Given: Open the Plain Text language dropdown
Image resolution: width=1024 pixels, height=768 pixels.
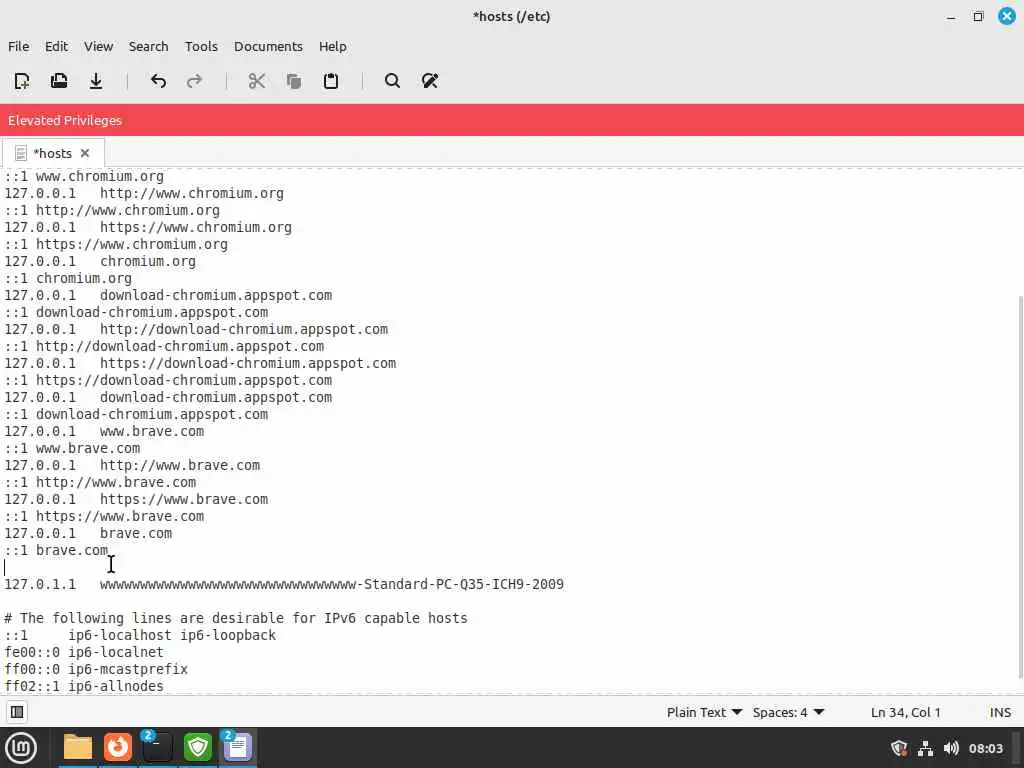Looking at the screenshot, I should tap(704, 712).
